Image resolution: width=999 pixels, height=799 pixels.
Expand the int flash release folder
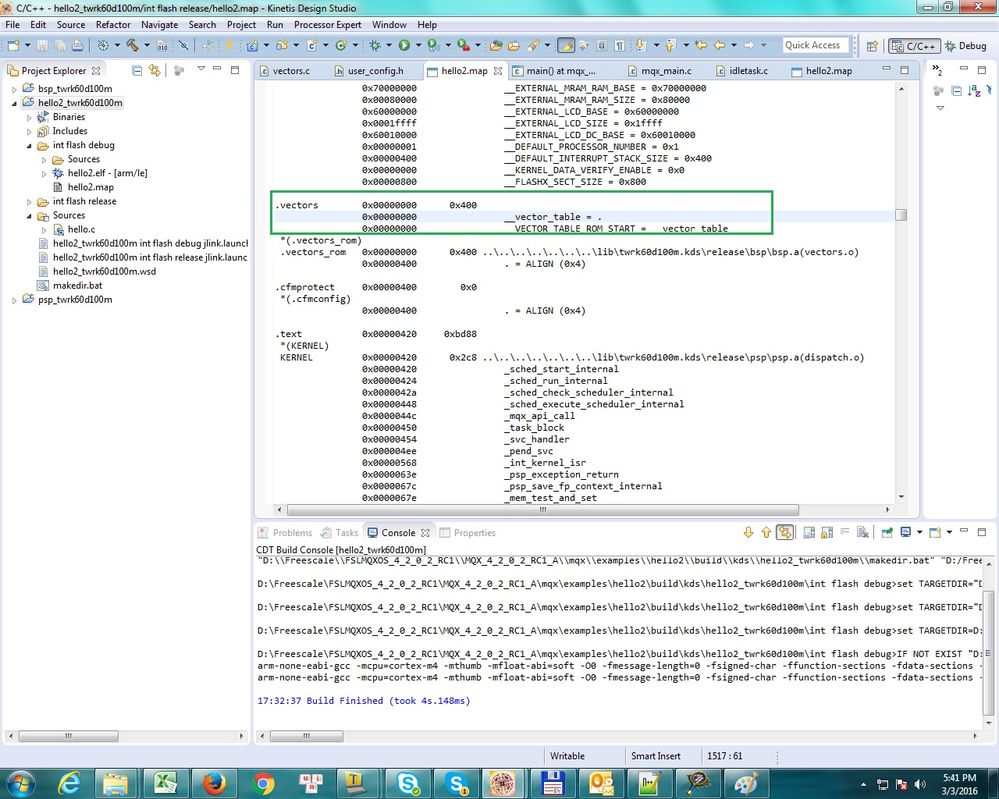click(29, 201)
